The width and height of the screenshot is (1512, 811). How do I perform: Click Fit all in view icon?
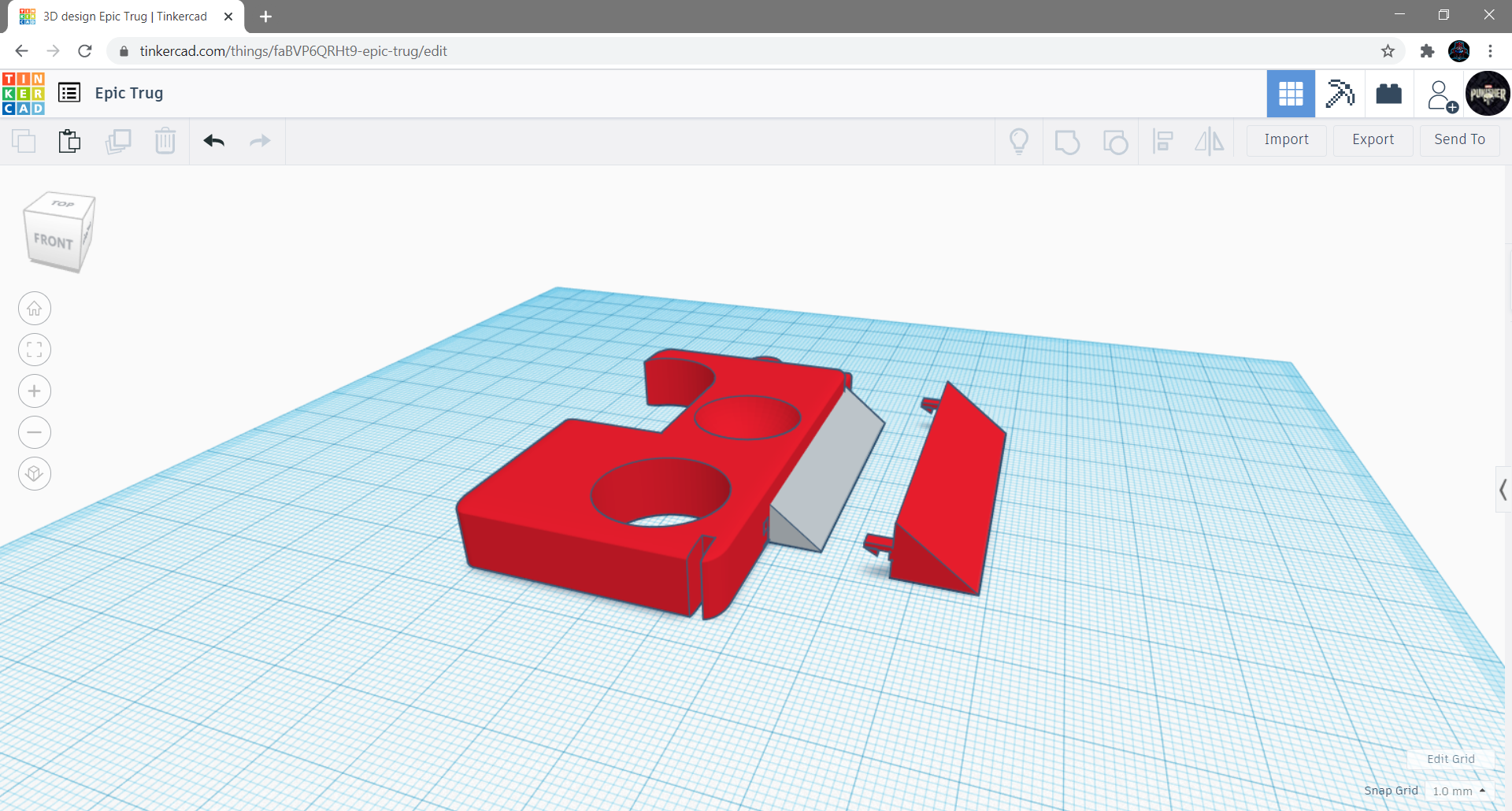[x=35, y=350]
